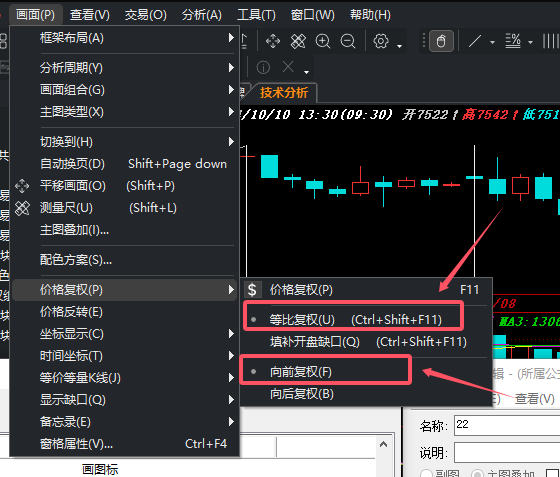Open 窗格属性(V)... menu item

pos(124,444)
